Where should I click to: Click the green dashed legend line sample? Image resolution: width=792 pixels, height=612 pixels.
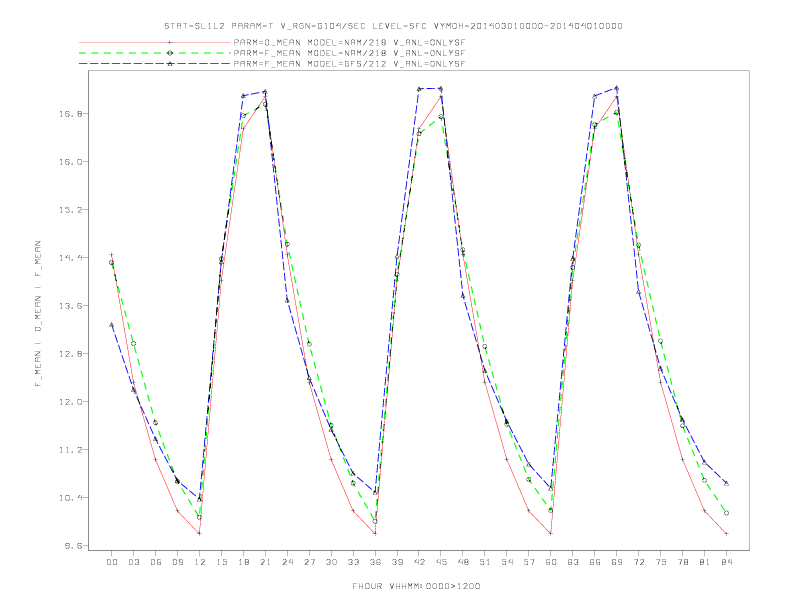[x=155, y=53]
